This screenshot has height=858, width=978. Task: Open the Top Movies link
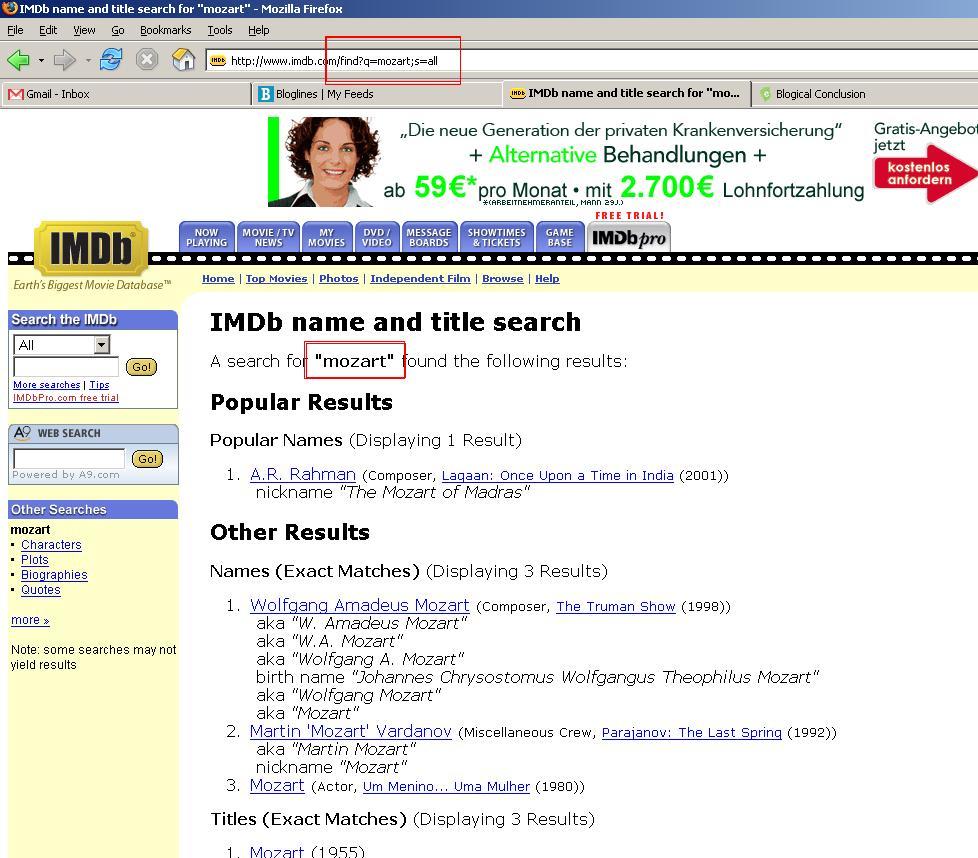click(x=276, y=279)
